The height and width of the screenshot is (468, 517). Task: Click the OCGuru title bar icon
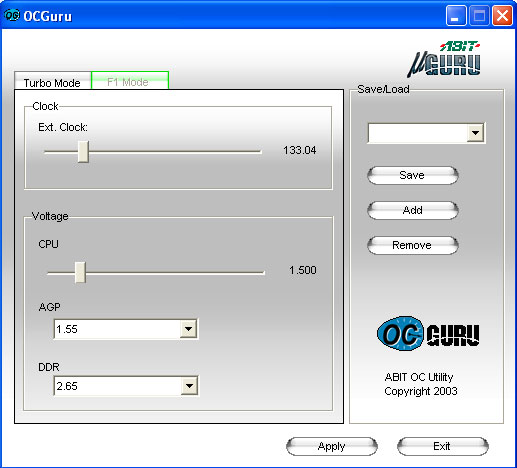(12, 15)
